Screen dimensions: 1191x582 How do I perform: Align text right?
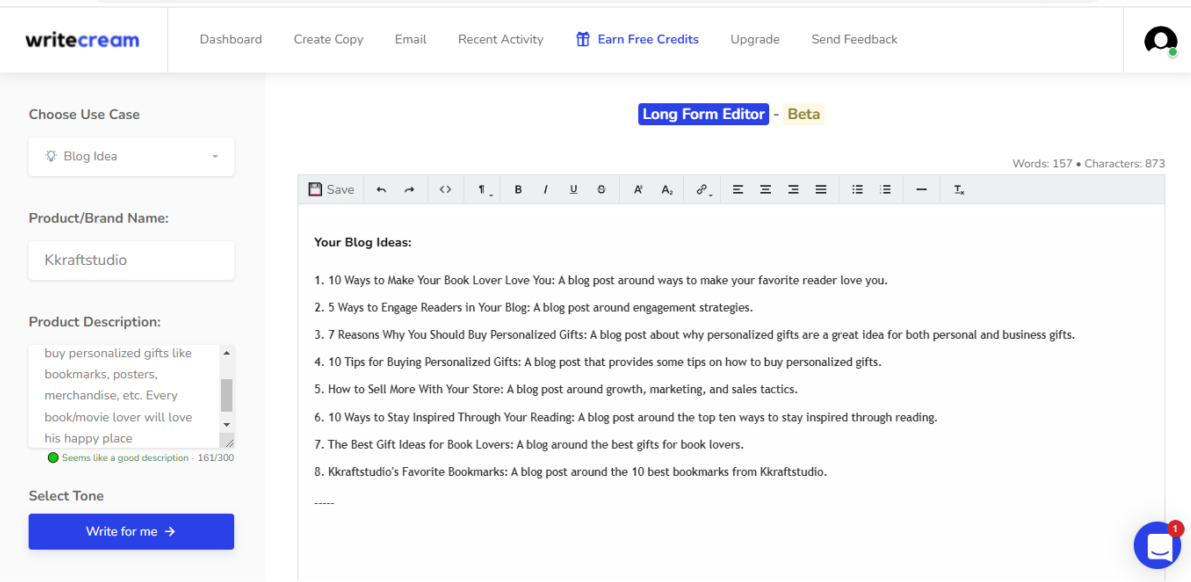coord(793,189)
